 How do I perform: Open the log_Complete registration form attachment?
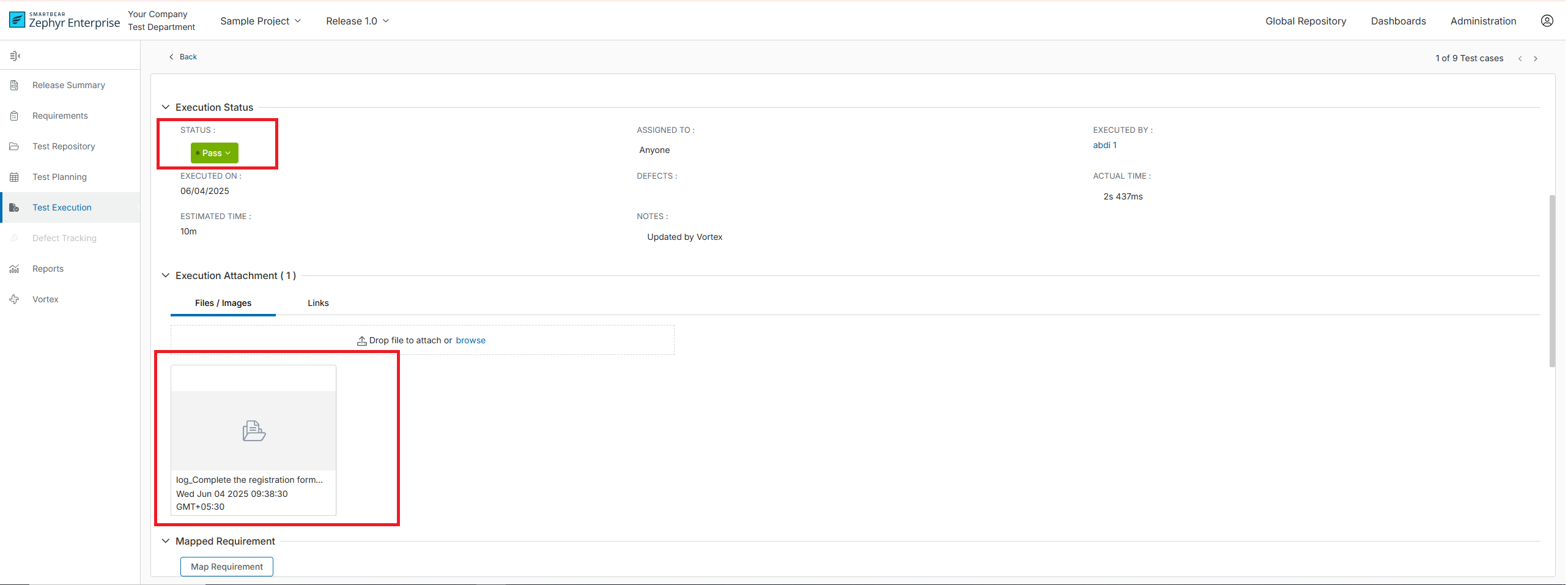point(253,431)
